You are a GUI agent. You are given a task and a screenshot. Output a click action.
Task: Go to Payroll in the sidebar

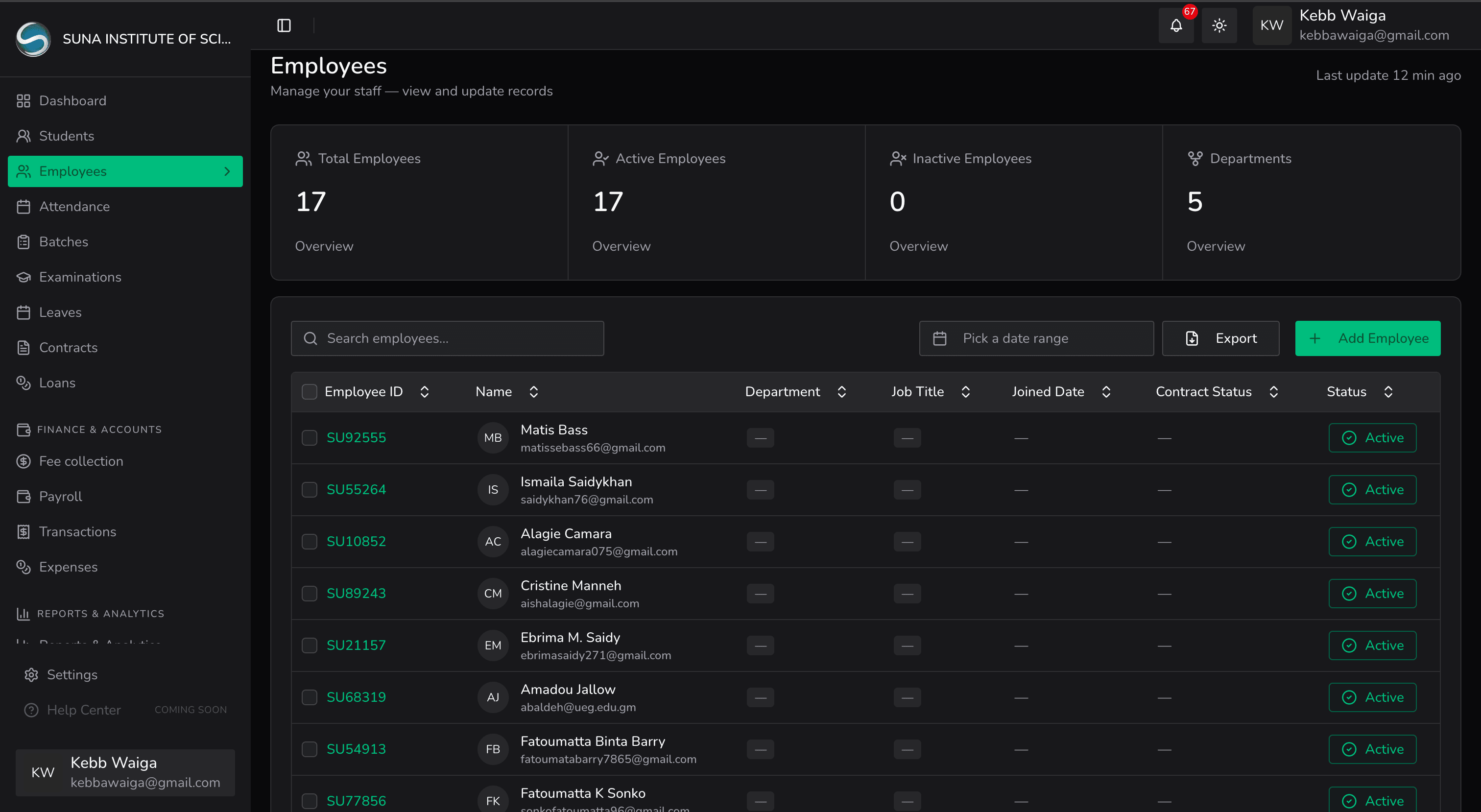coord(60,496)
